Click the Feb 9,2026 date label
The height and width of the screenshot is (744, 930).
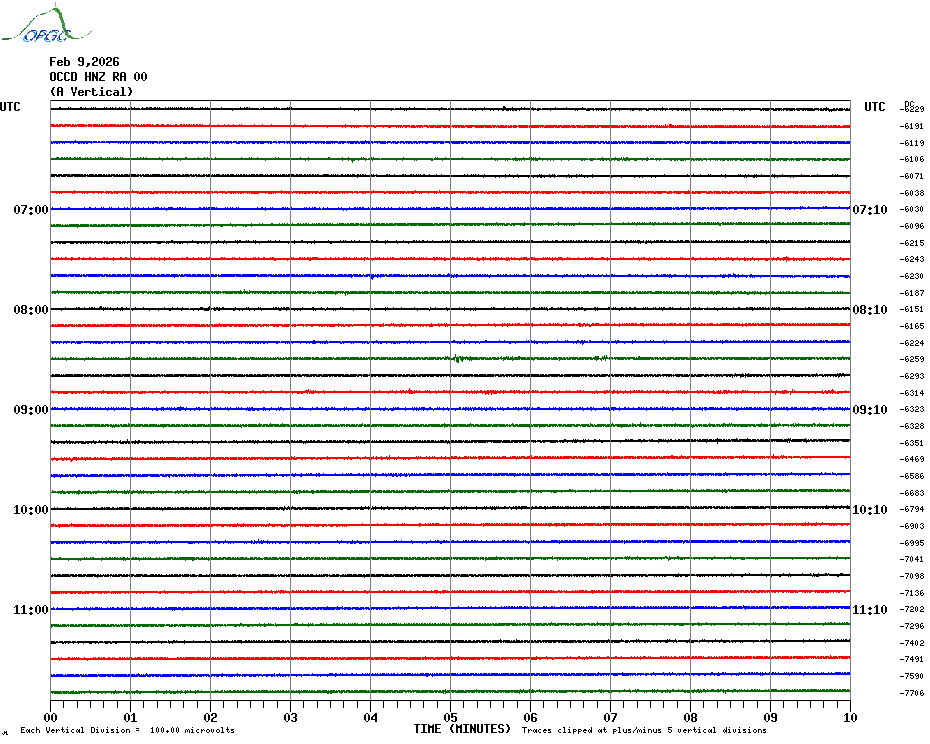[84, 62]
